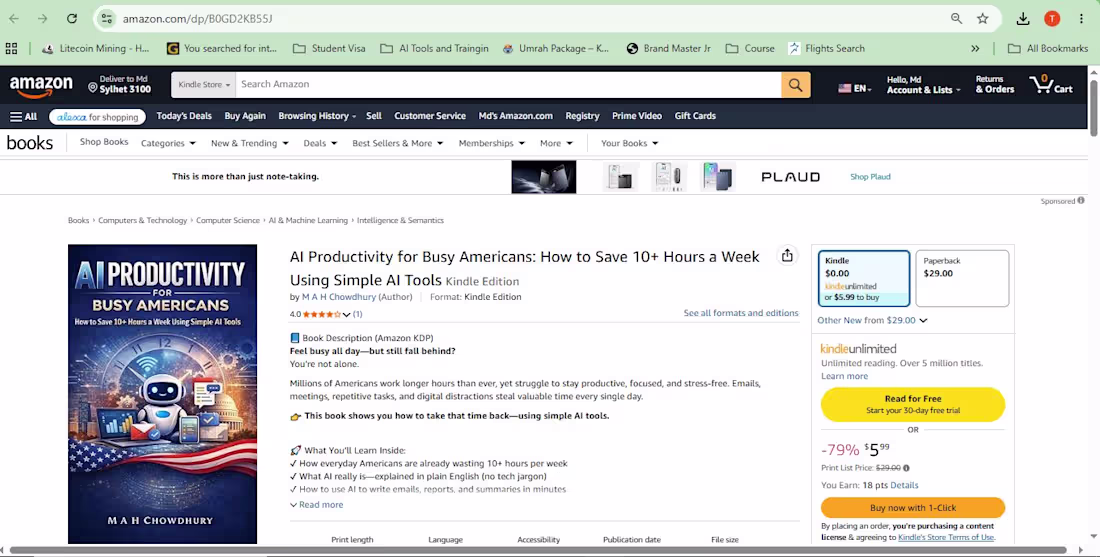Click the browser address bar URL
1100x557 pixels.
click(x=197, y=19)
